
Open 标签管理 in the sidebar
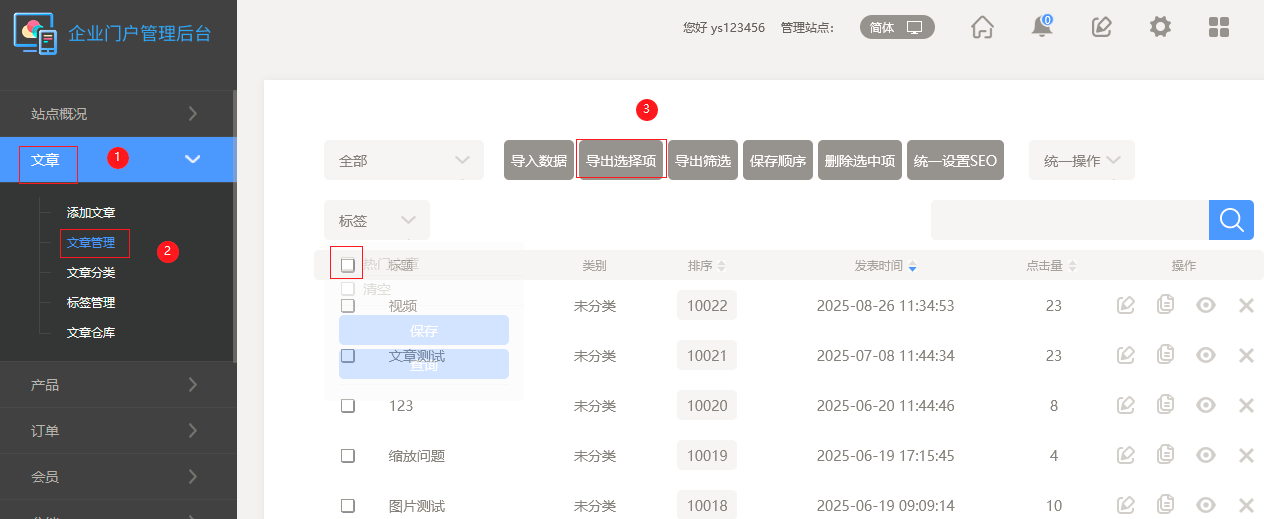tap(91, 302)
